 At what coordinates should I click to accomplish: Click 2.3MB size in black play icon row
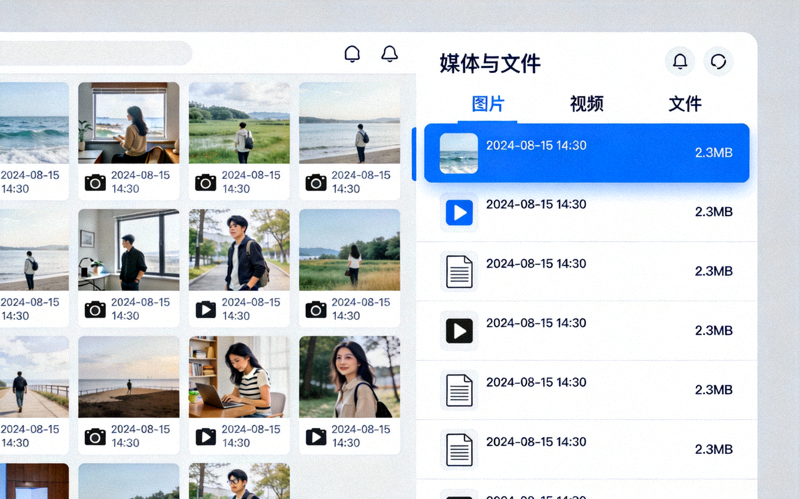coord(713,331)
